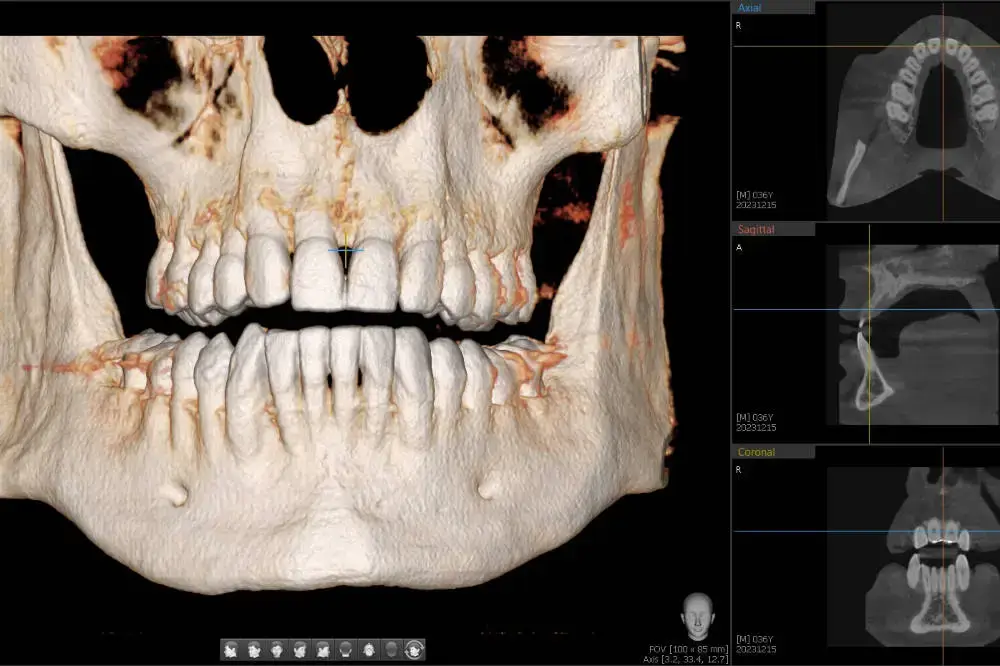Viewport: 1000px width, 666px height.
Task: Click the A orientation marker in Sagittal panel
Action: tap(739, 248)
